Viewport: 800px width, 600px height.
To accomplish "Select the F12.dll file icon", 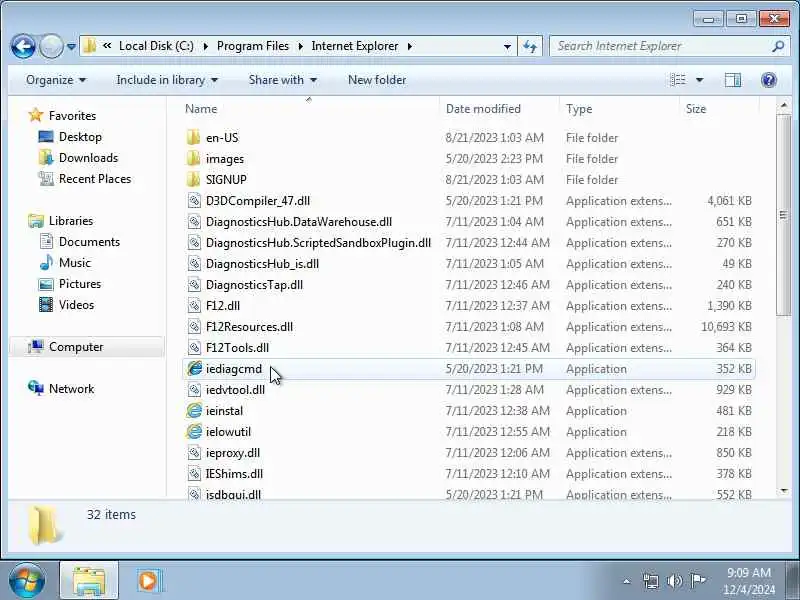I will pos(193,305).
